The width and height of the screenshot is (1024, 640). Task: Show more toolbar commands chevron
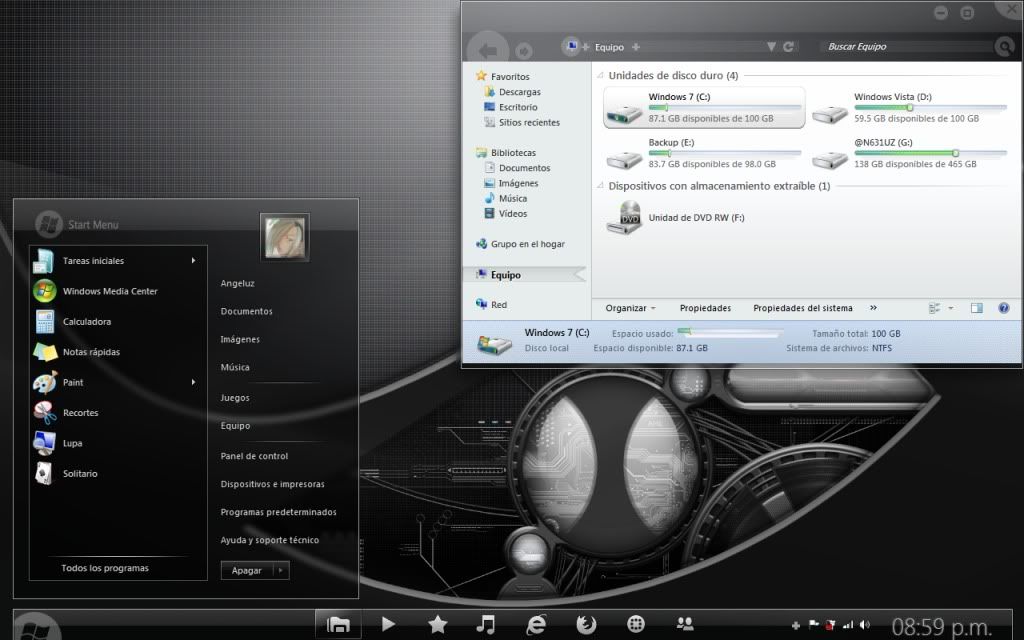[873, 308]
